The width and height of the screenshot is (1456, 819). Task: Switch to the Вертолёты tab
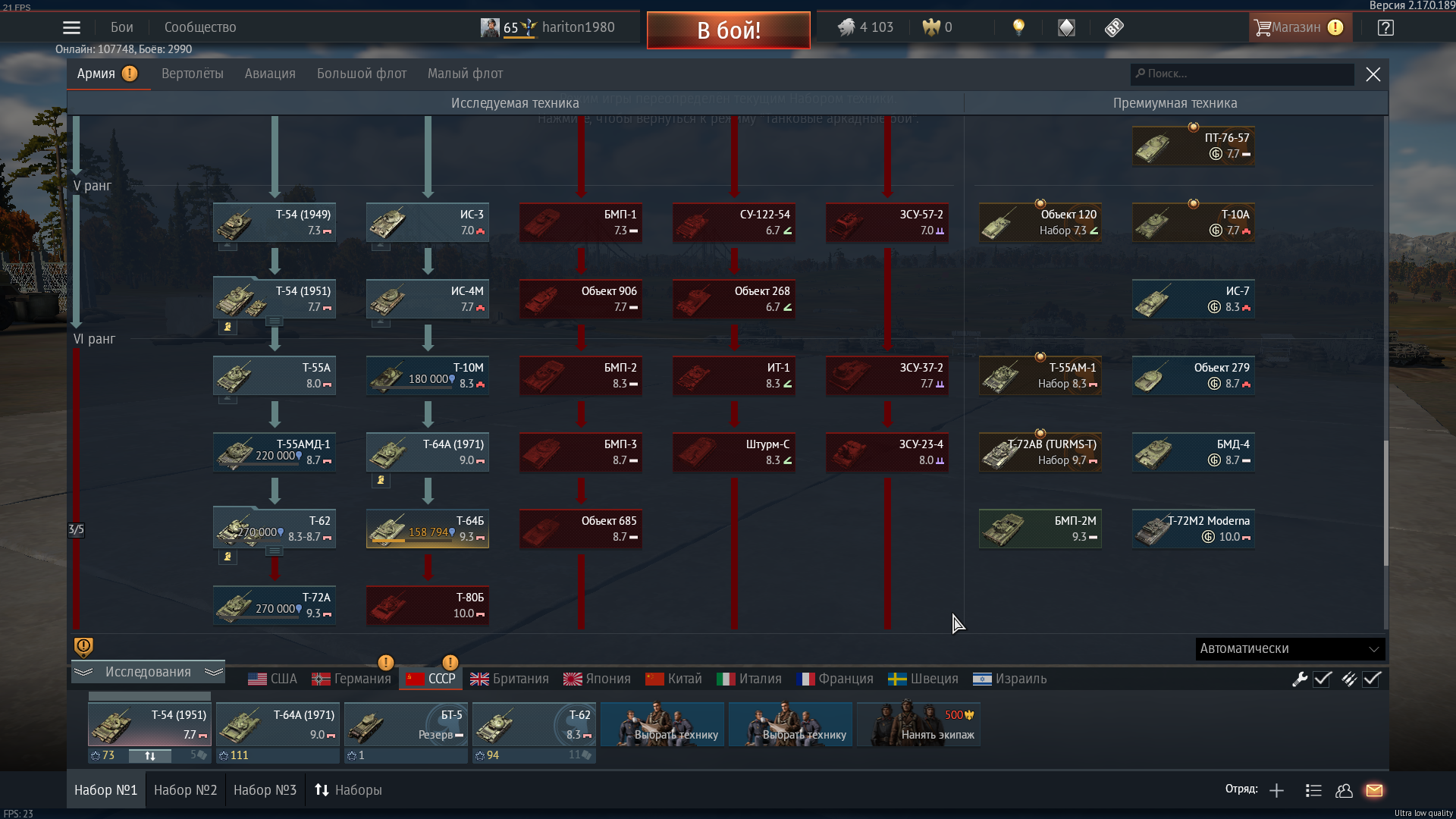point(193,74)
